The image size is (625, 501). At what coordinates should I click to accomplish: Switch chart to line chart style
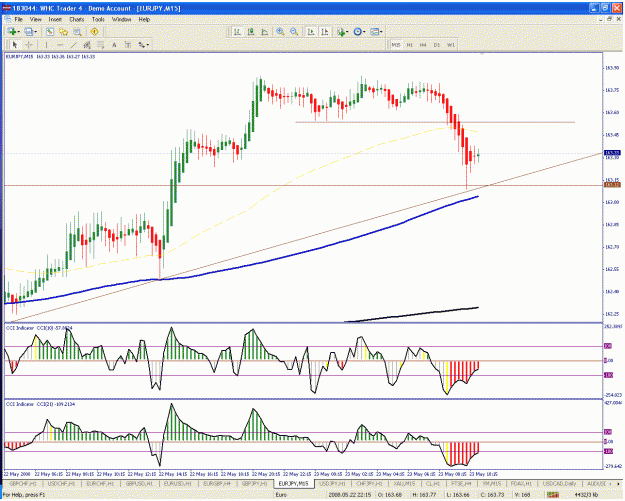coord(265,31)
